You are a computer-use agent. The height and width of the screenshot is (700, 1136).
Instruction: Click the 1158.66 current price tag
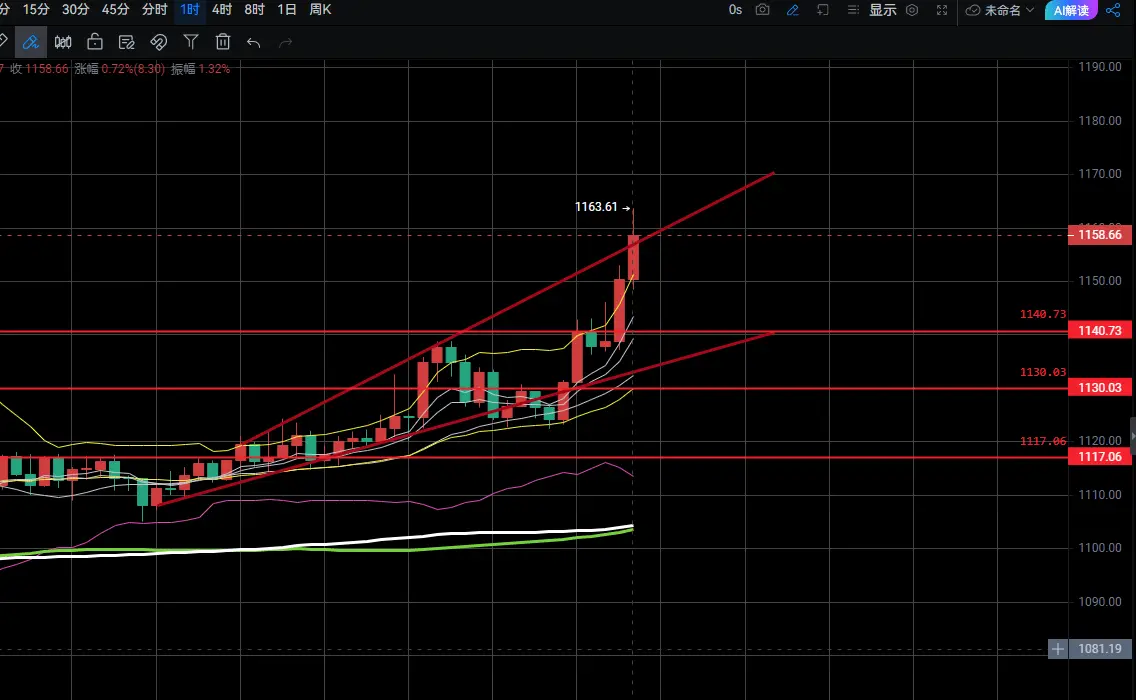click(x=1100, y=235)
